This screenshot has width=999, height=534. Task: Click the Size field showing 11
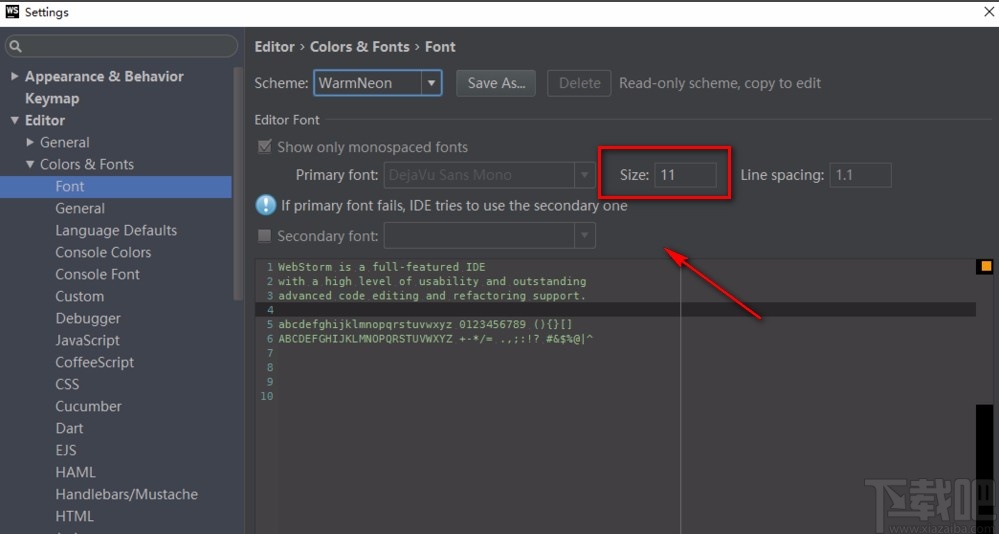(x=686, y=175)
